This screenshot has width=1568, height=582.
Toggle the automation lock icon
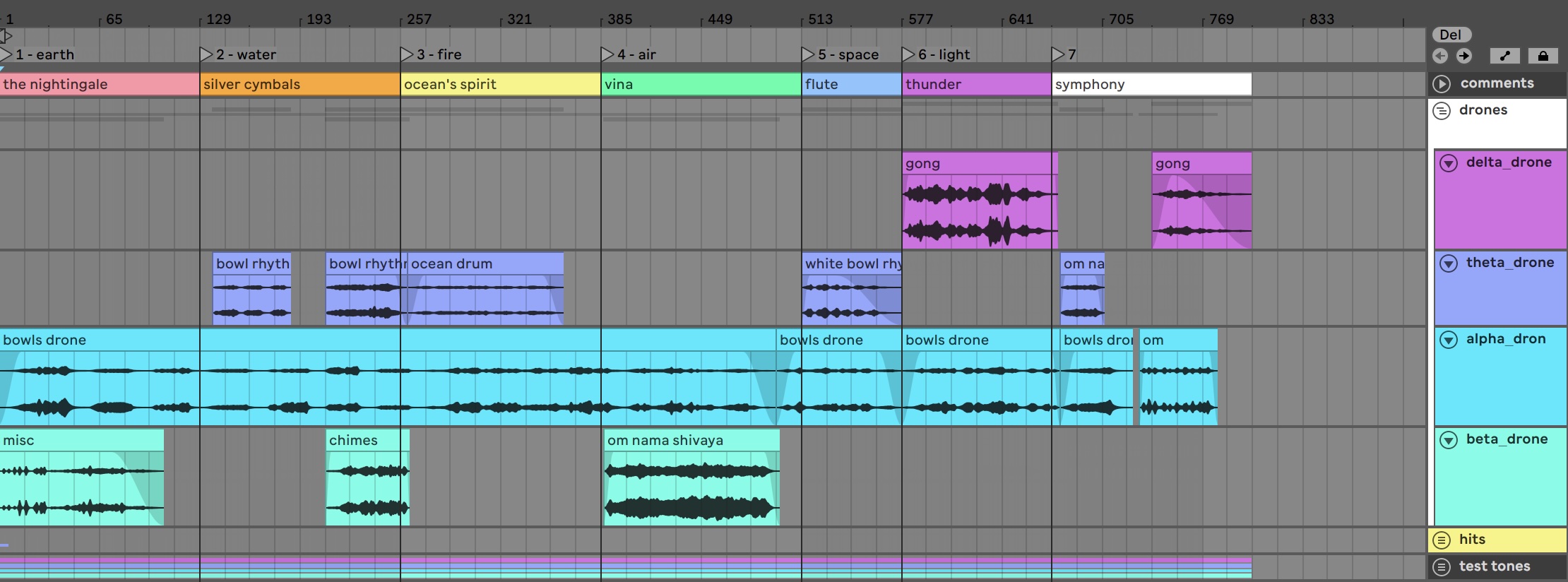1543,56
